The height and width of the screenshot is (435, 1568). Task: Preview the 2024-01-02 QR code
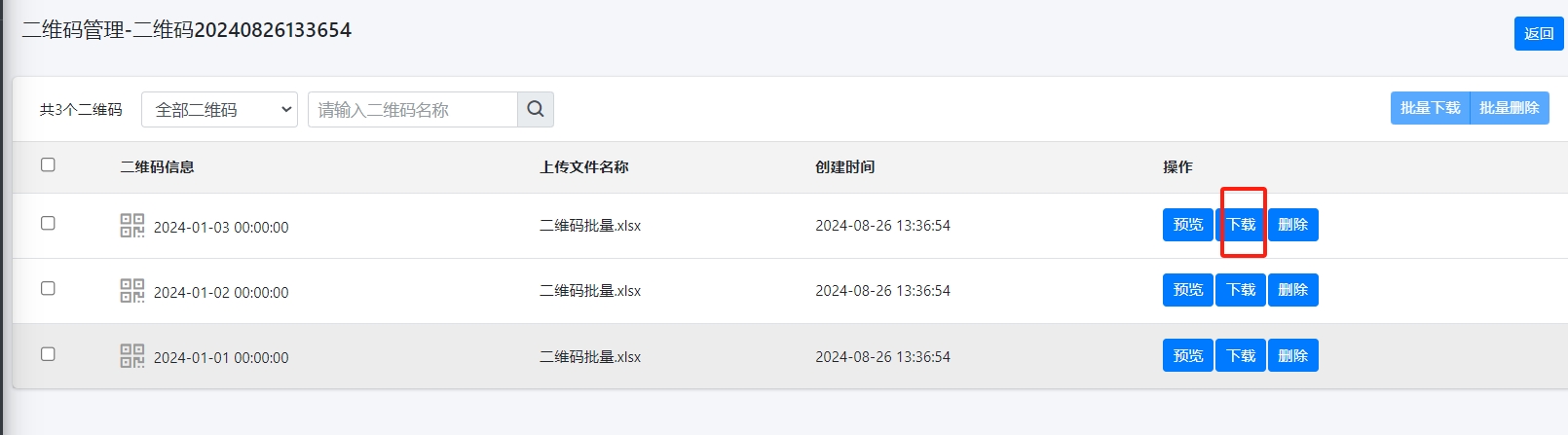[x=1187, y=290]
